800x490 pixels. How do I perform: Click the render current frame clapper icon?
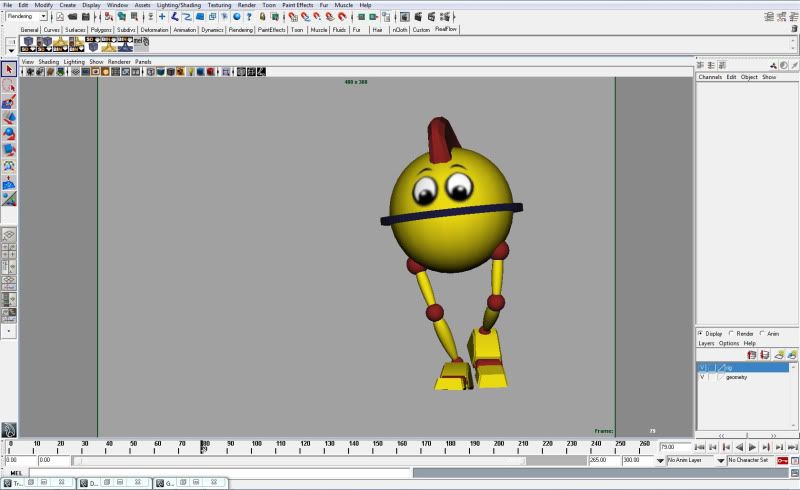click(x=418, y=17)
